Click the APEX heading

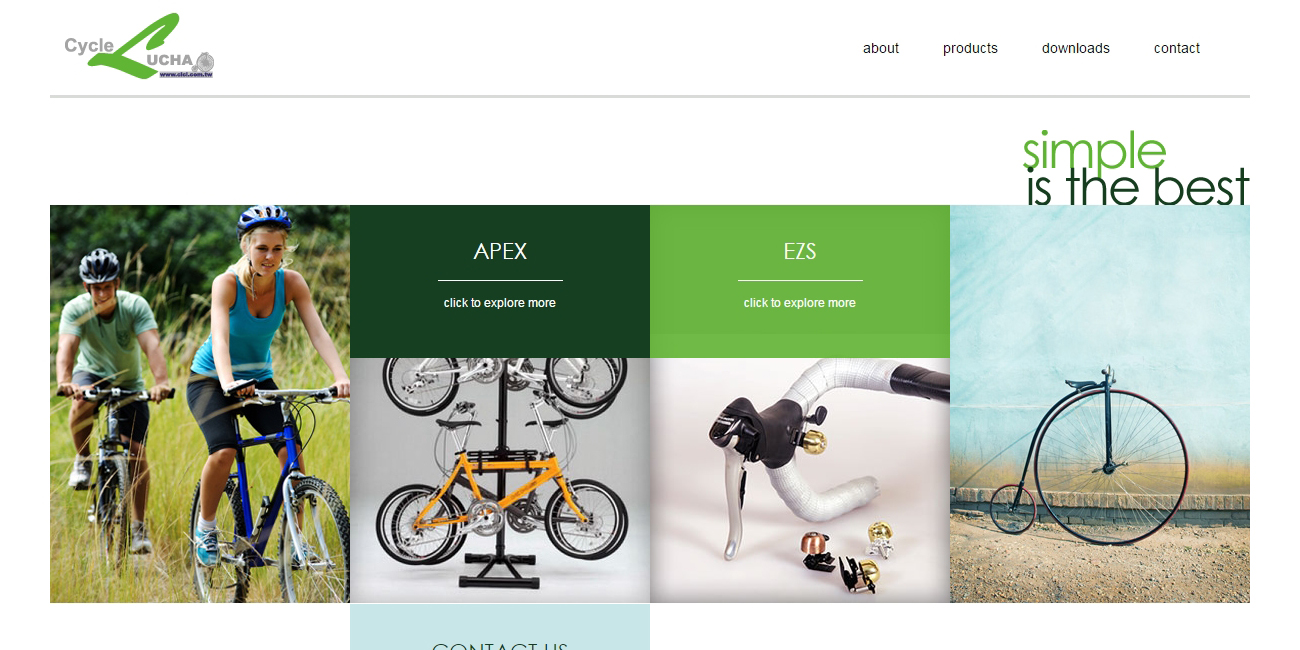click(x=500, y=251)
